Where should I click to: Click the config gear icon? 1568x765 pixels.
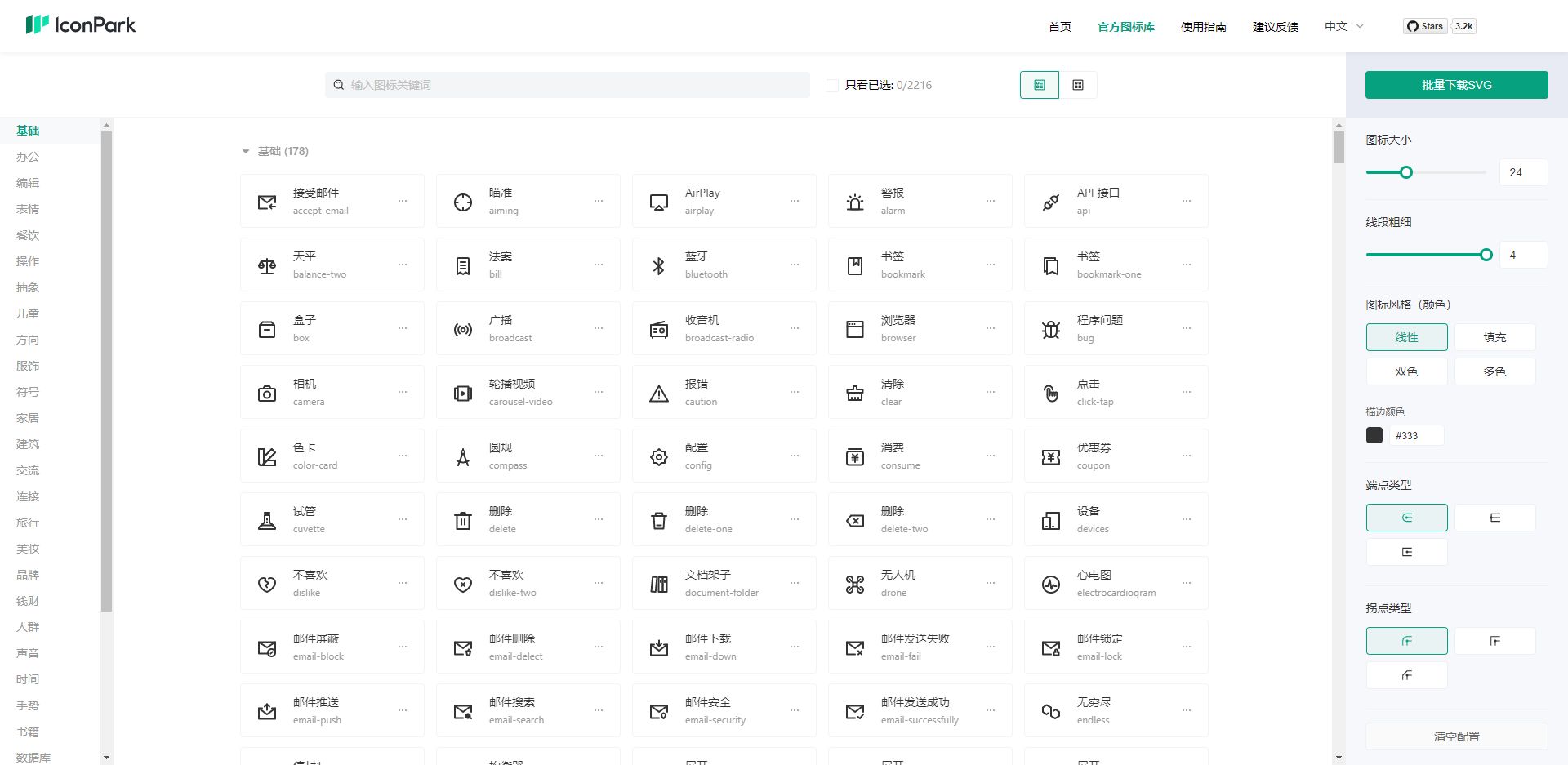tap(659, 456)
